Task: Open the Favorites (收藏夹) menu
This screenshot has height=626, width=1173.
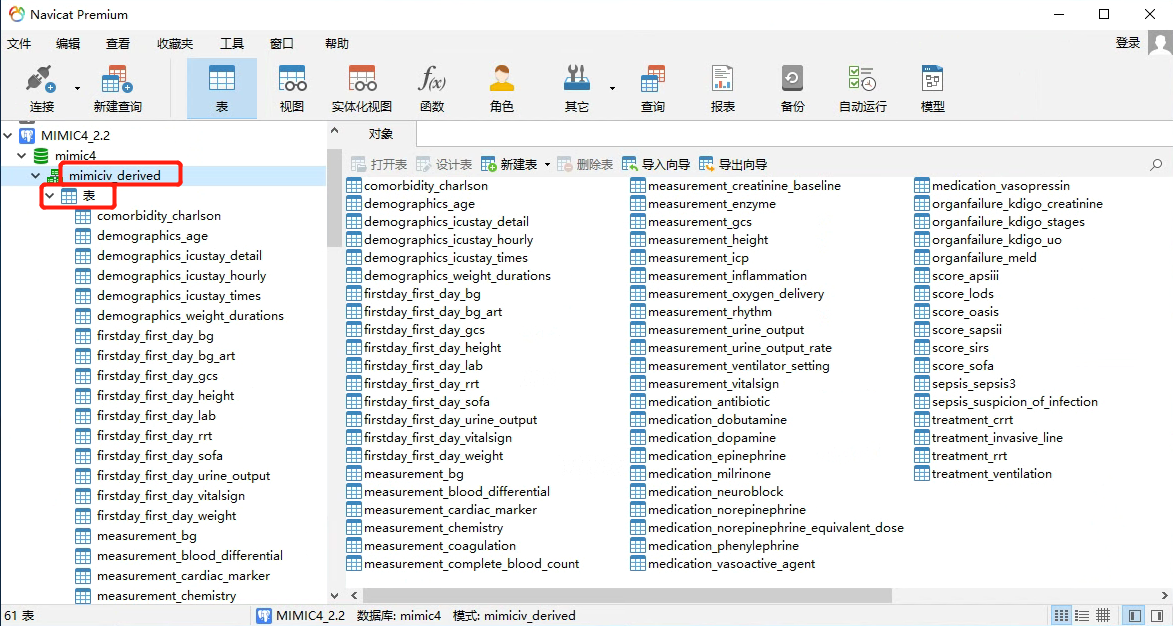Action: (174, 44)
